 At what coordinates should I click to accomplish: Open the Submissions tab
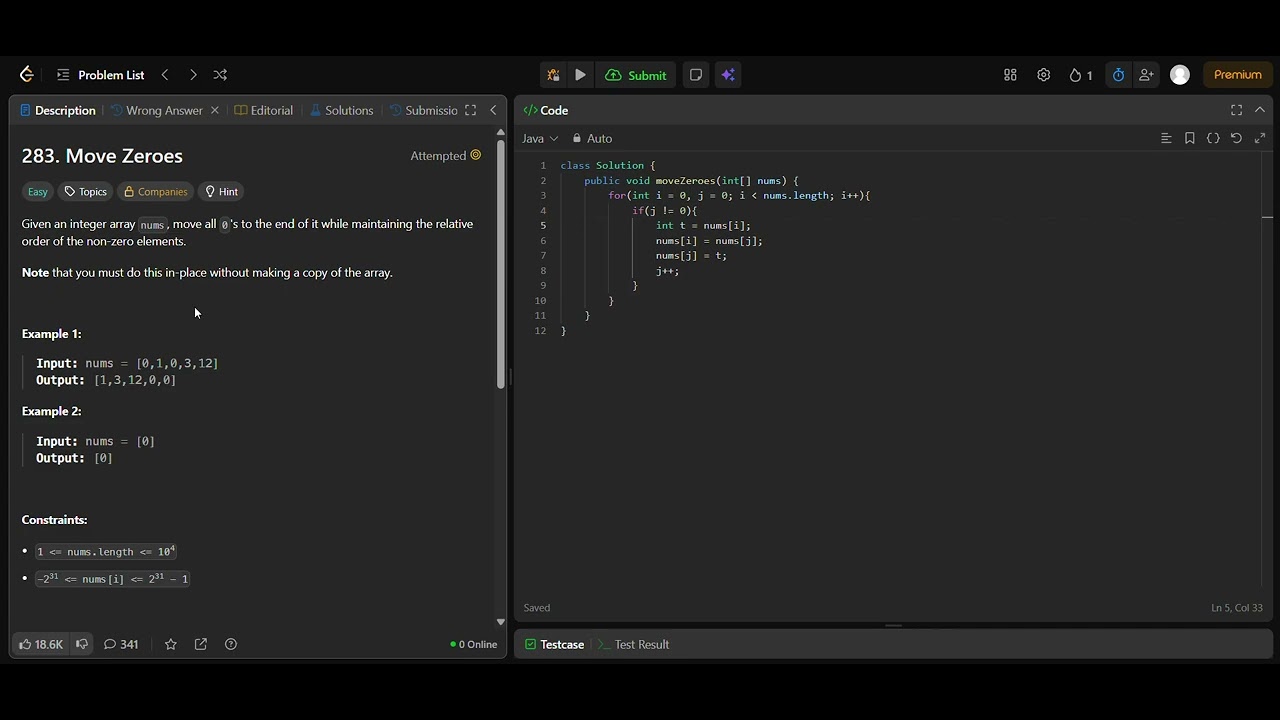tap(424, 110)
